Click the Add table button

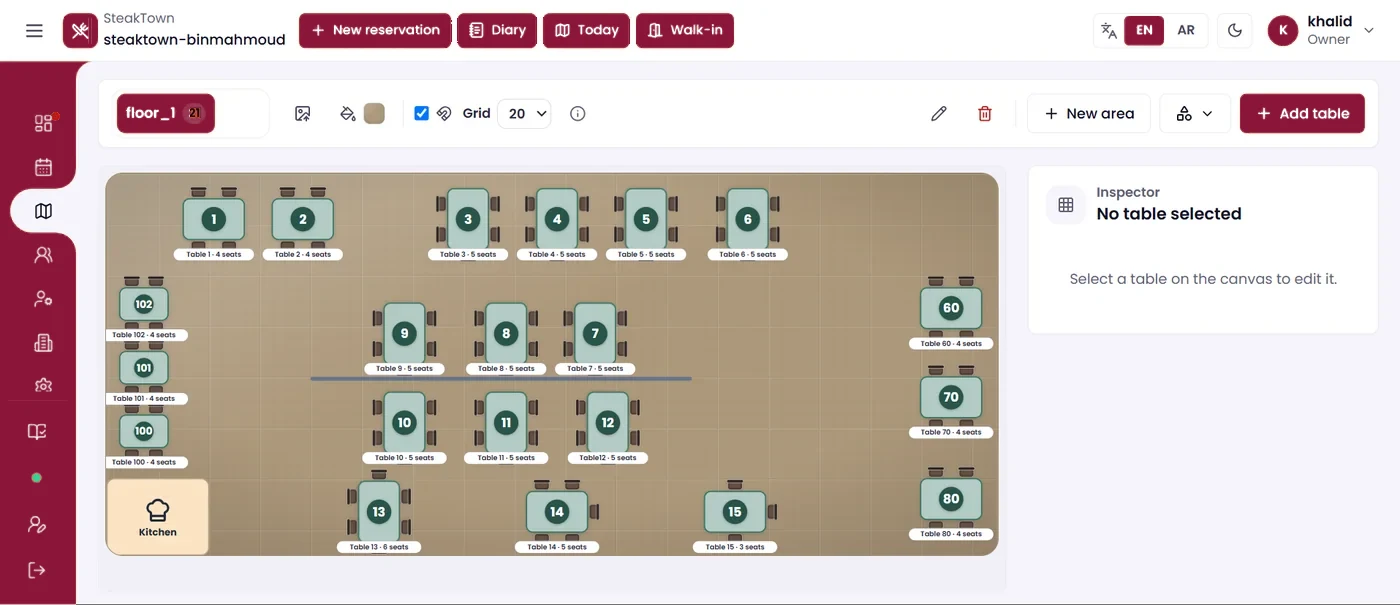click(1302, 114)
